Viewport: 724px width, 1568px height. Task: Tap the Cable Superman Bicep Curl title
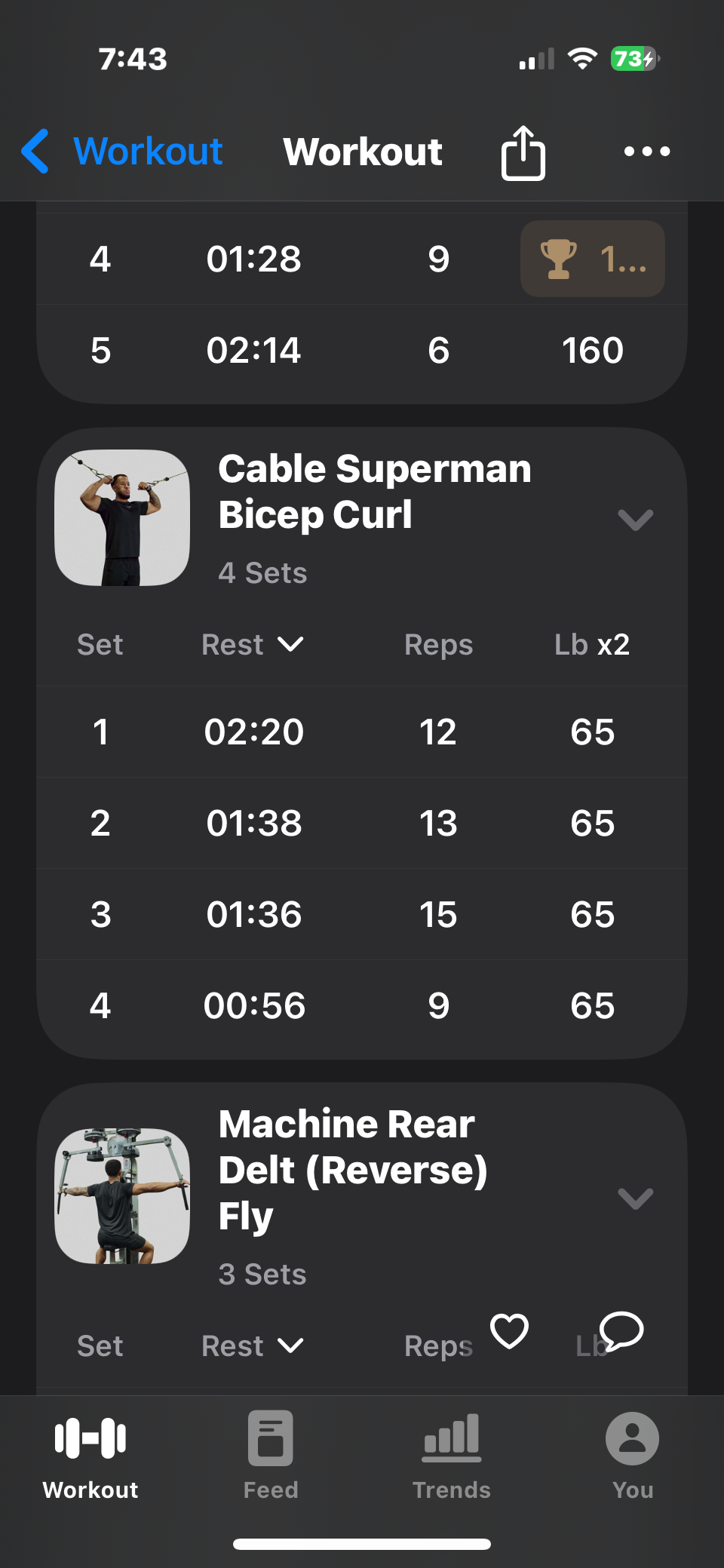coord(375,492)
